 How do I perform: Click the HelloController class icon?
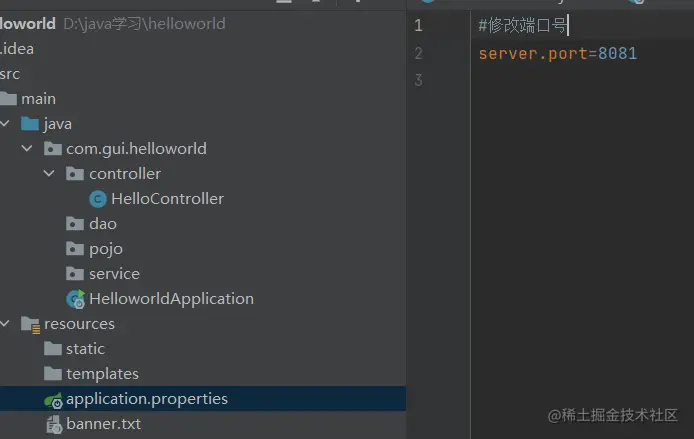[98, 199]
